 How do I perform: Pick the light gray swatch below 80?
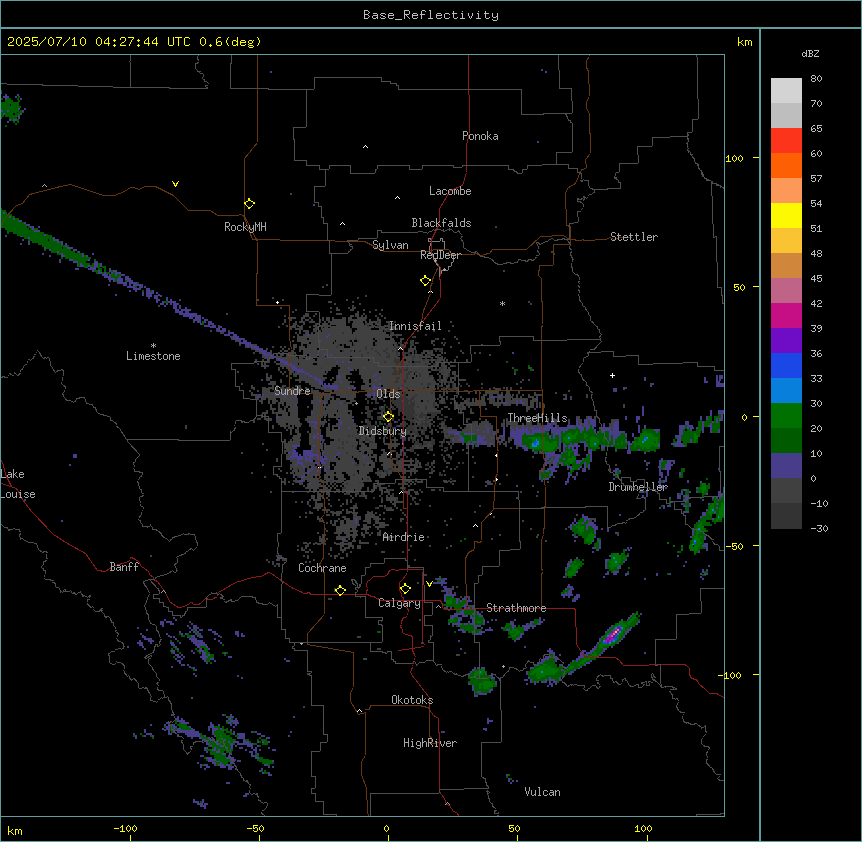tap(786, 91)
